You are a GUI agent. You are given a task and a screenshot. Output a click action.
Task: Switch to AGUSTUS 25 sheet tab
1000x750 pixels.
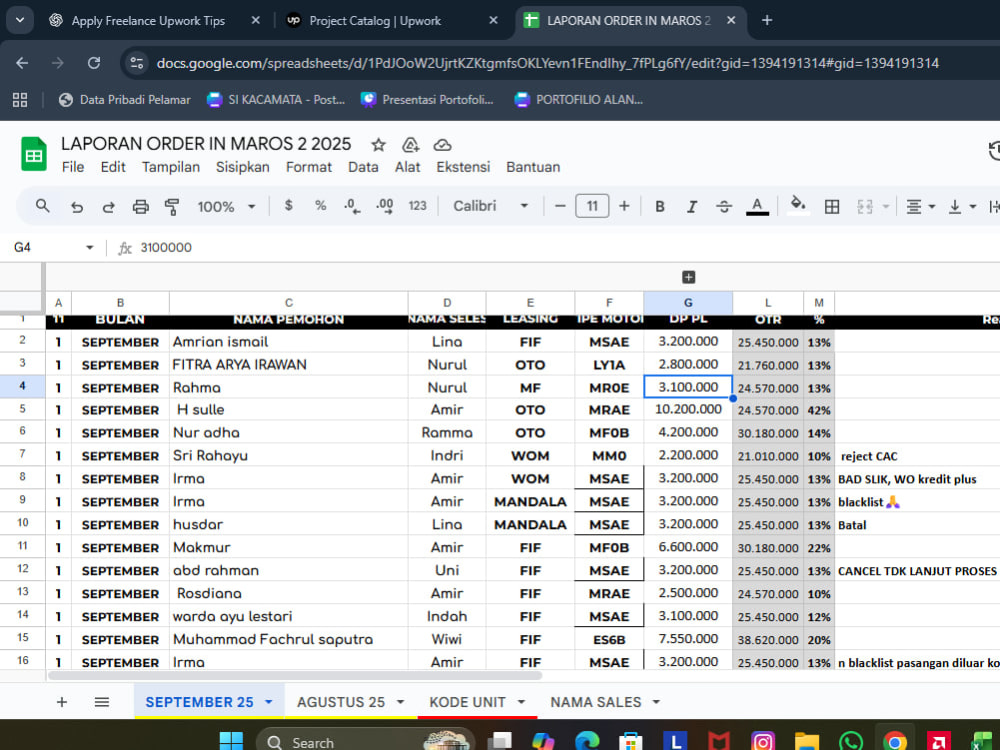(x=341, y=702)
